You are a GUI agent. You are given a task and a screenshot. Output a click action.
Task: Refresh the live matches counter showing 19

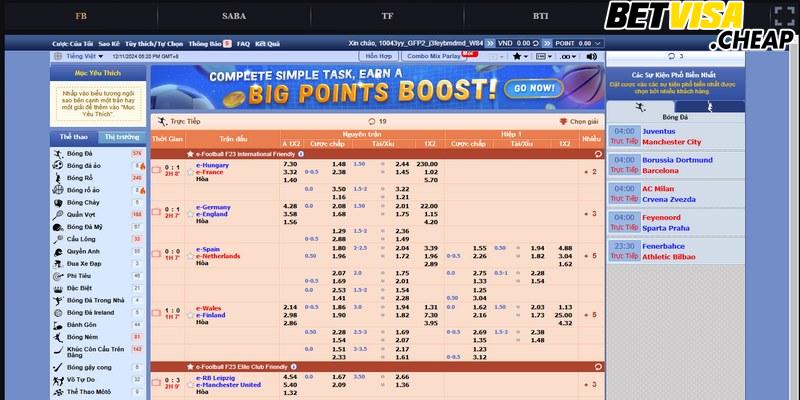(x=371, y=121)
